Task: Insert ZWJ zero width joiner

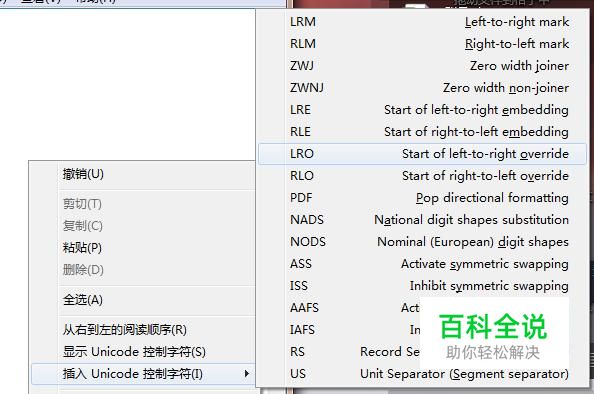Action: pyautogui.click(x=422, y=66)
